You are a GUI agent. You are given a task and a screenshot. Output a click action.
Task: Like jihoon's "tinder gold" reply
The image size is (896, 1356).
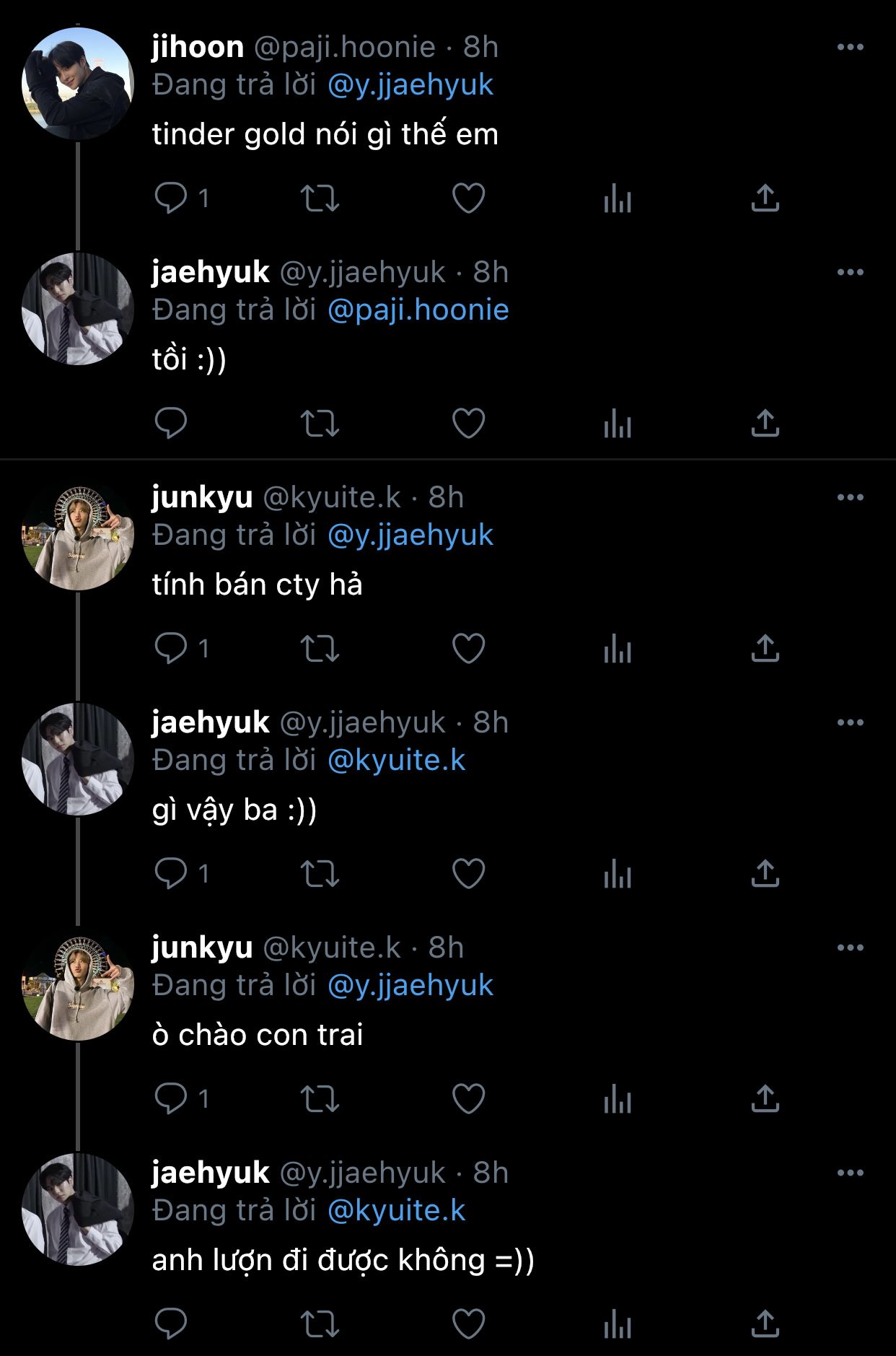[468, 198]
